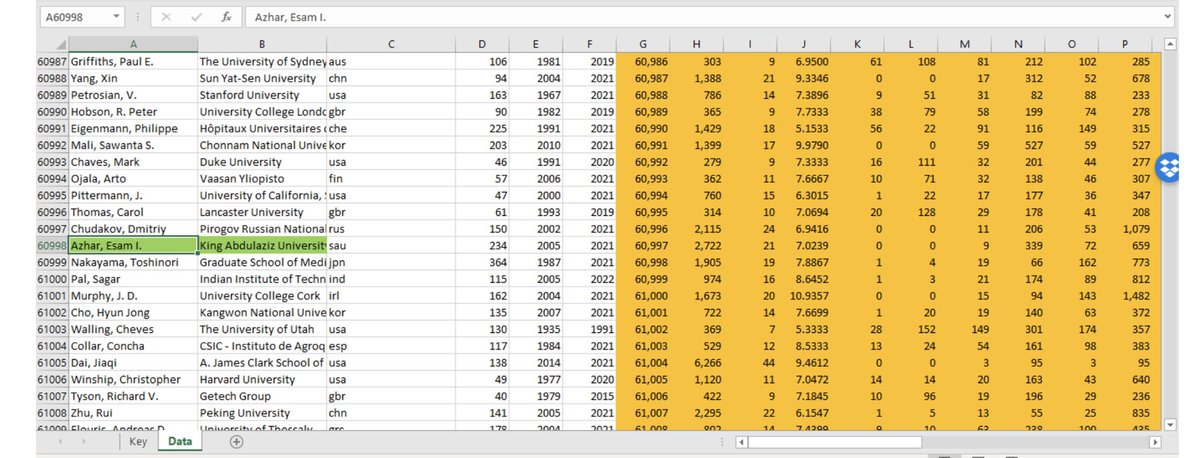Viewport: 1200px width, 458px height.
Task: Select row header 60987
Action: 53,62
